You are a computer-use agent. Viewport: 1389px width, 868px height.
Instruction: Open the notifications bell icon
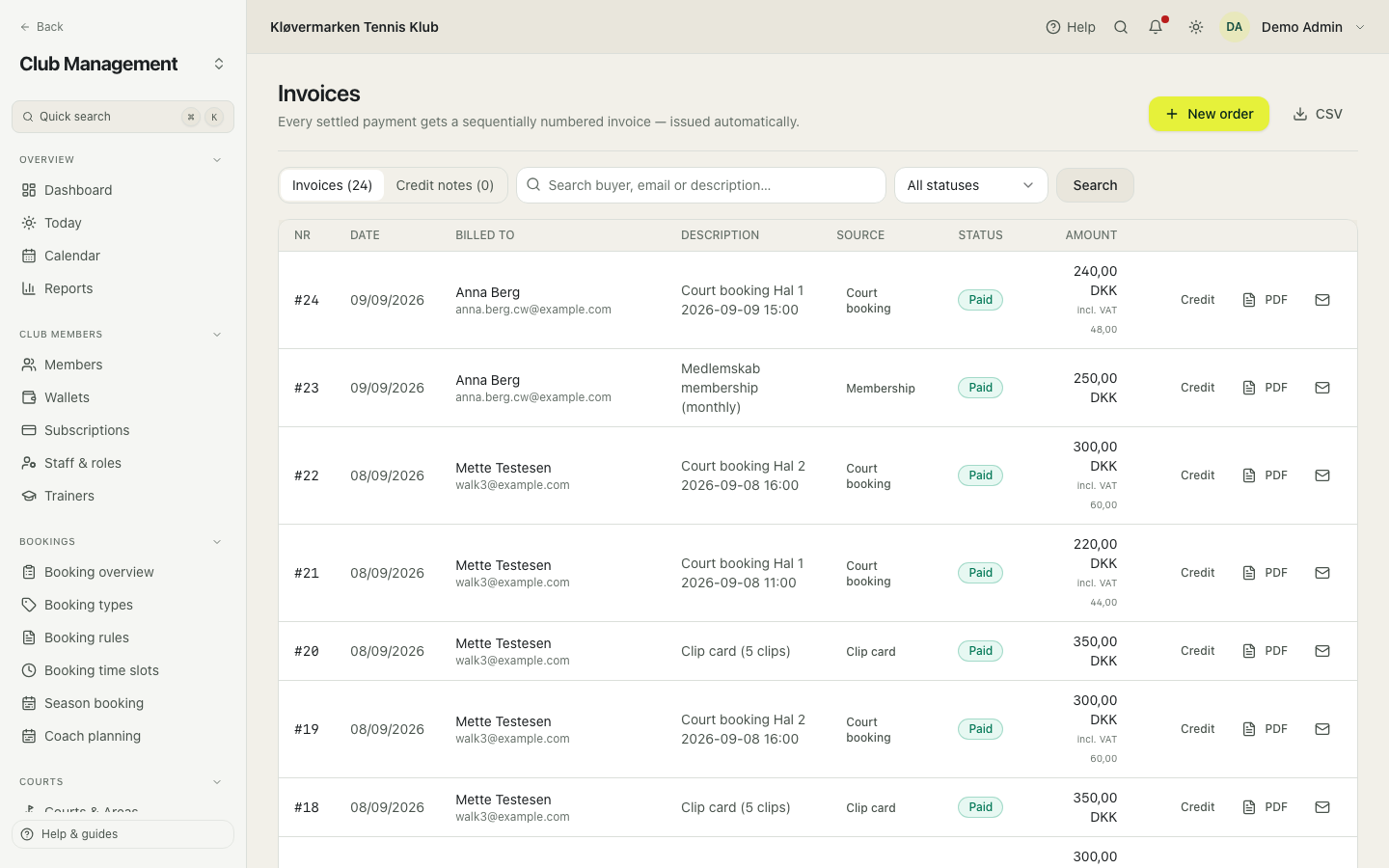click(x=1156, y=27)
